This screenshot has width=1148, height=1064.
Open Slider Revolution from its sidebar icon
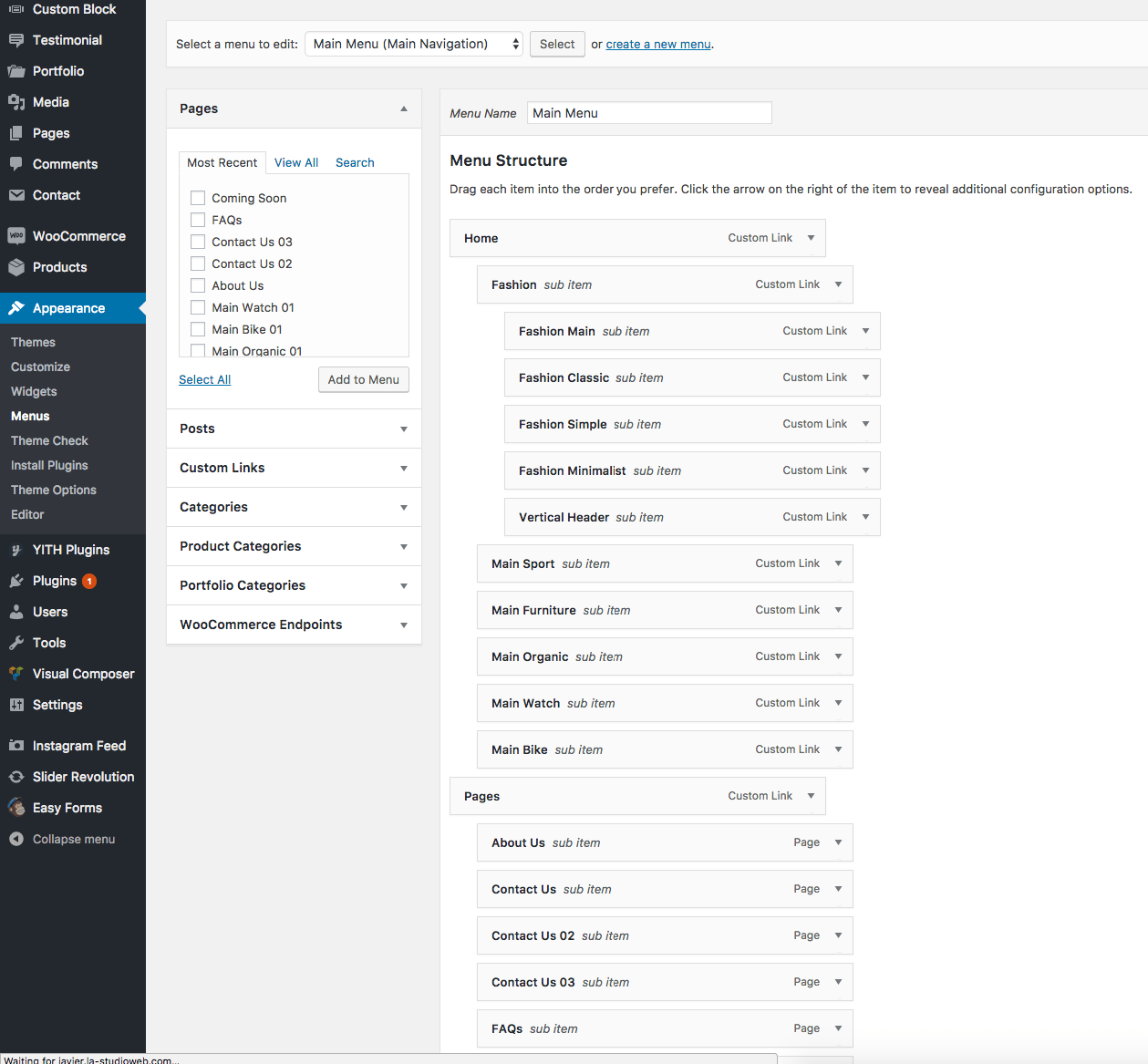pos(16,777)
